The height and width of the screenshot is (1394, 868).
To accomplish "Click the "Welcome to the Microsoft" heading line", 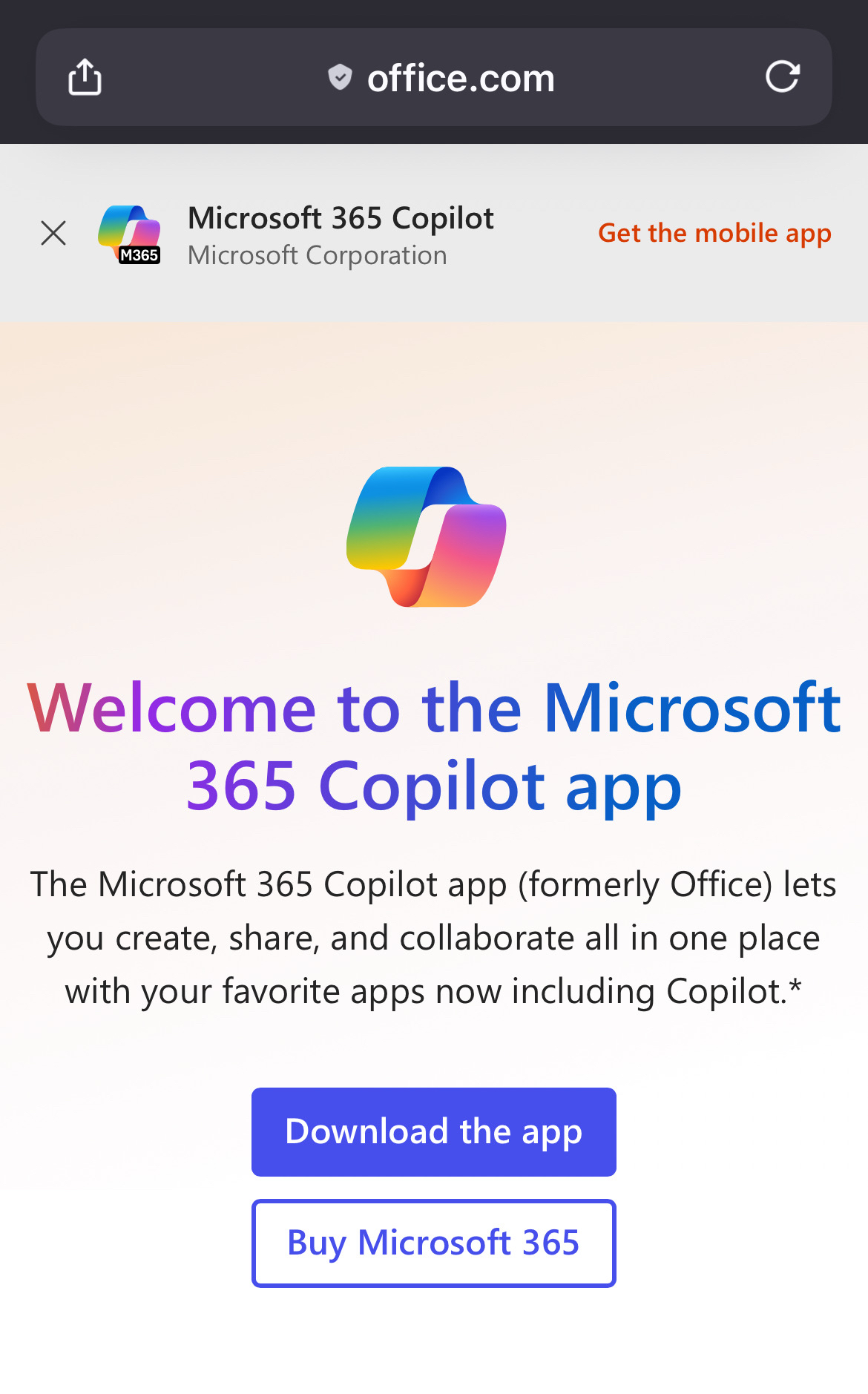I will click(x=434, y=708).
